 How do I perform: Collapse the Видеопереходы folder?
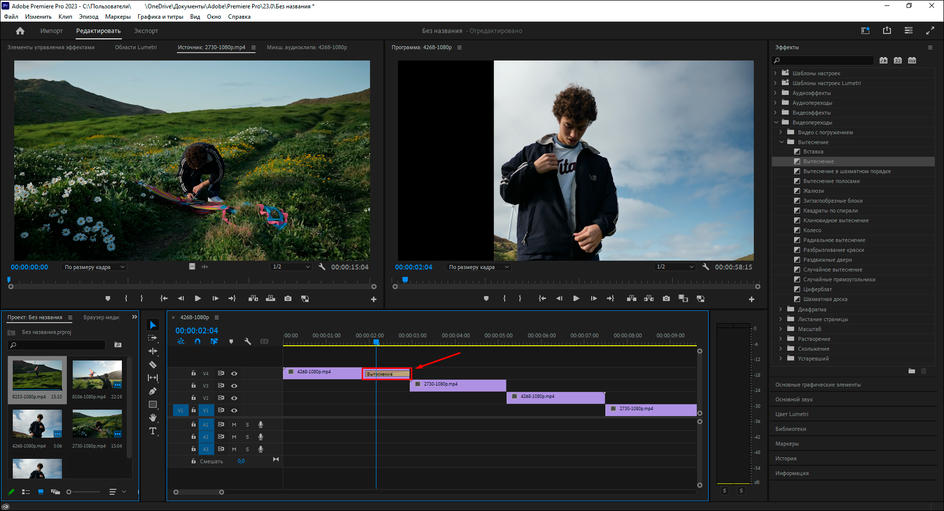pyautogui.click(x=775, y=122)
